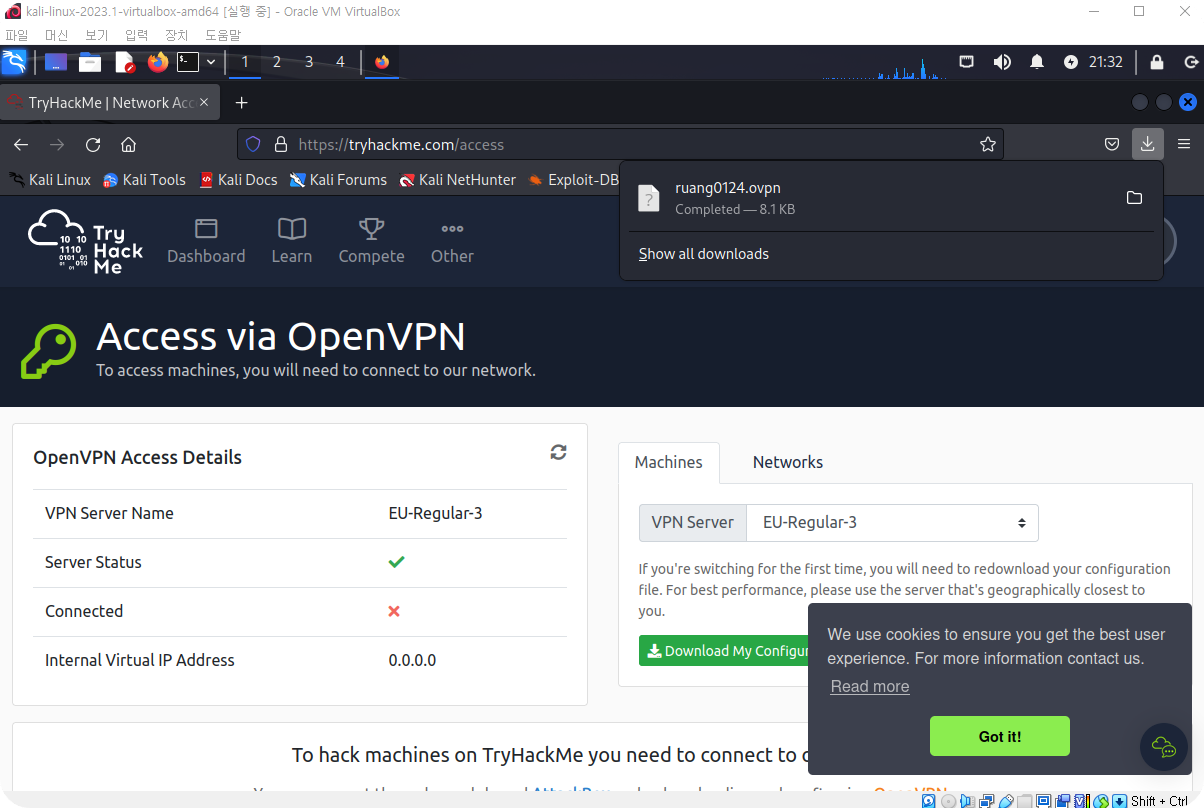Click the TryHackMe cloud logo
1204x808 pixels.
pos(86,241)
